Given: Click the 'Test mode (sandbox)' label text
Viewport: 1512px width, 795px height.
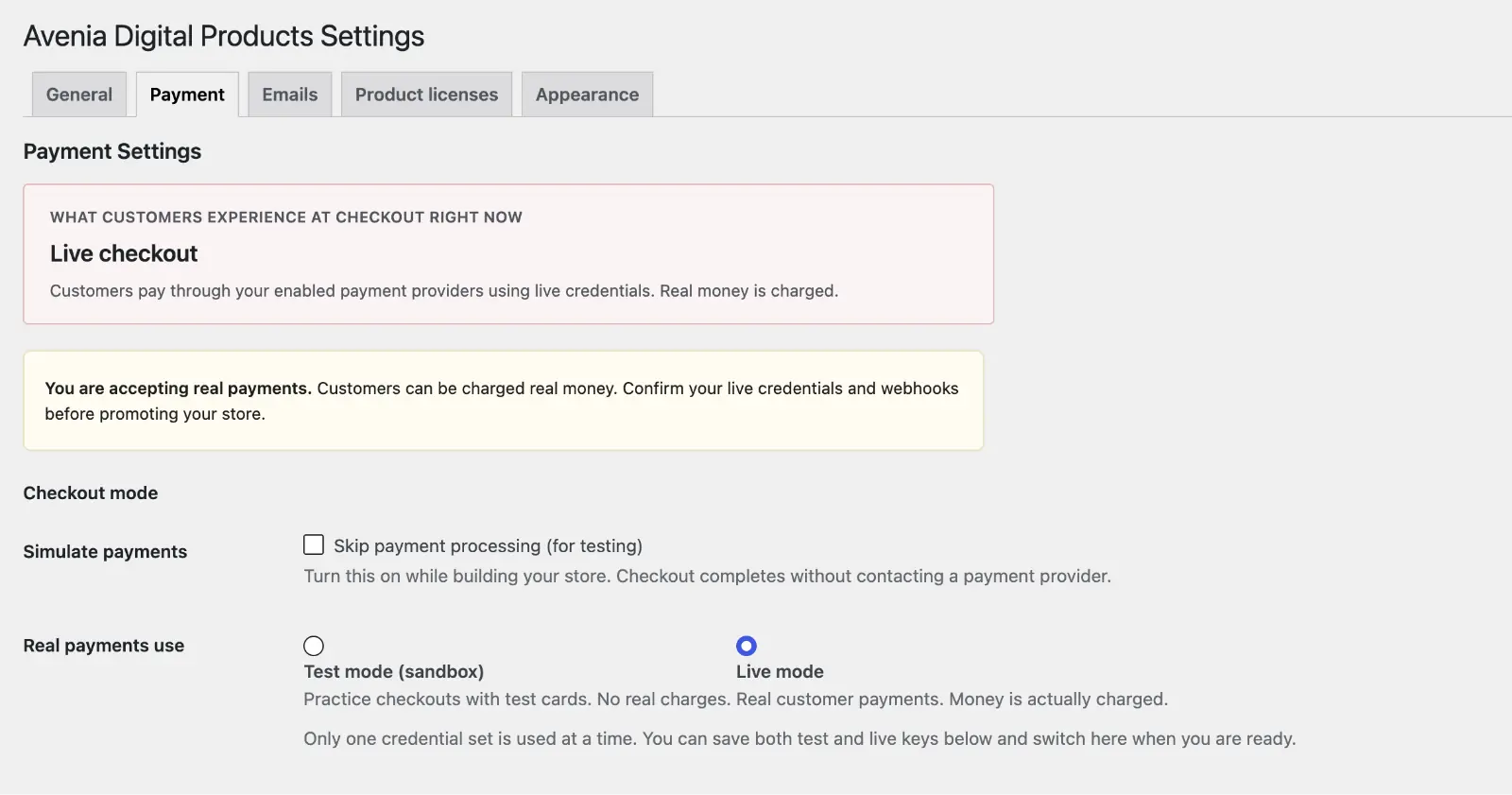Looking at the screenshot, I should pos(394,671).
